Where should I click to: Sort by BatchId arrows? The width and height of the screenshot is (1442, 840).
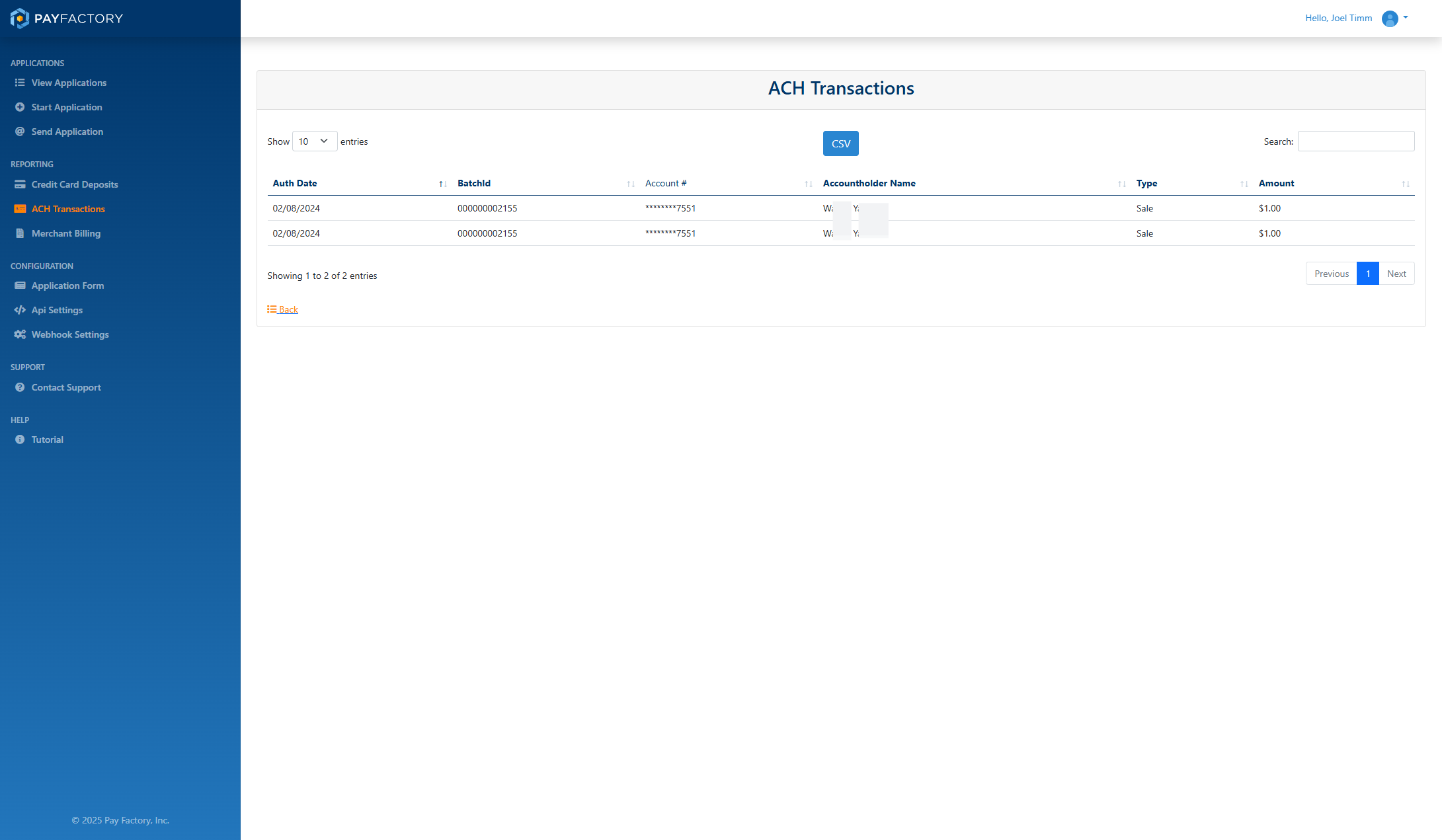(630, 184)
